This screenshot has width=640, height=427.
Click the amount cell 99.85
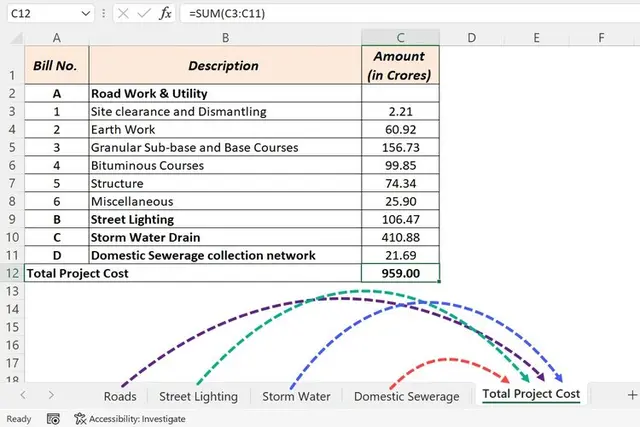[x=400, y=165]
